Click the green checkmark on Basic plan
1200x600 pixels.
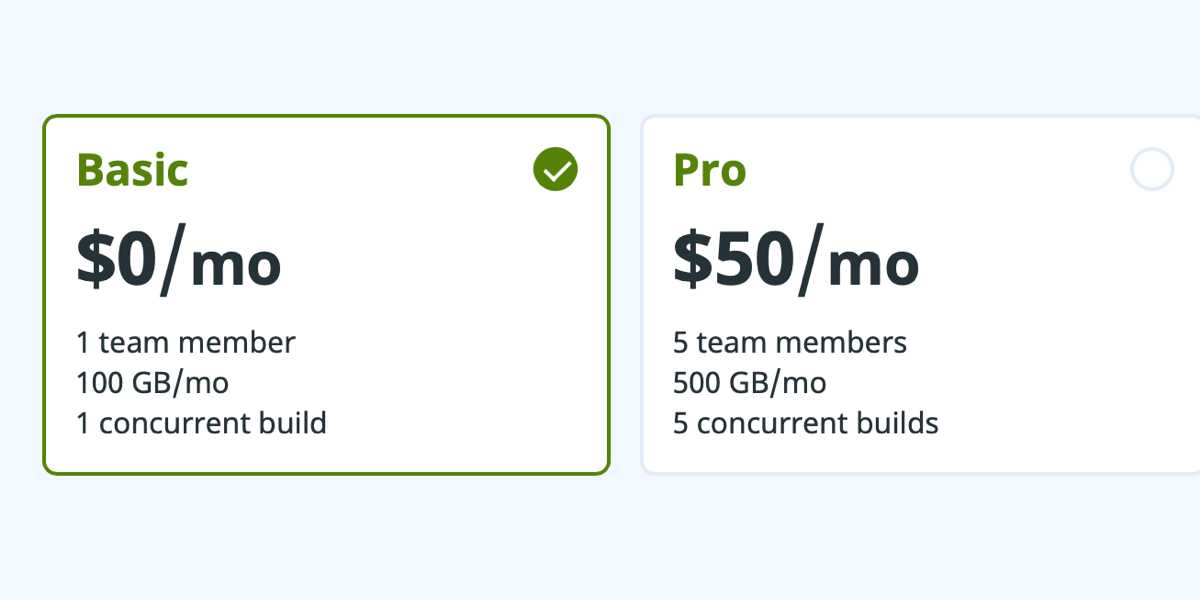tap(555, 170)
